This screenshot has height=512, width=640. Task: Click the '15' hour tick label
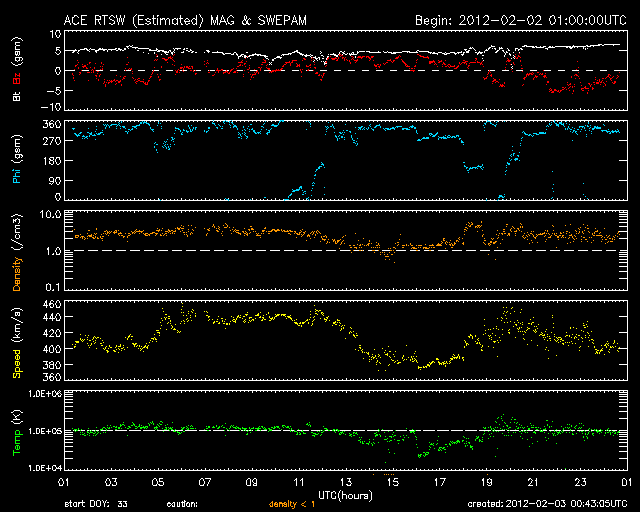[393, 483]
